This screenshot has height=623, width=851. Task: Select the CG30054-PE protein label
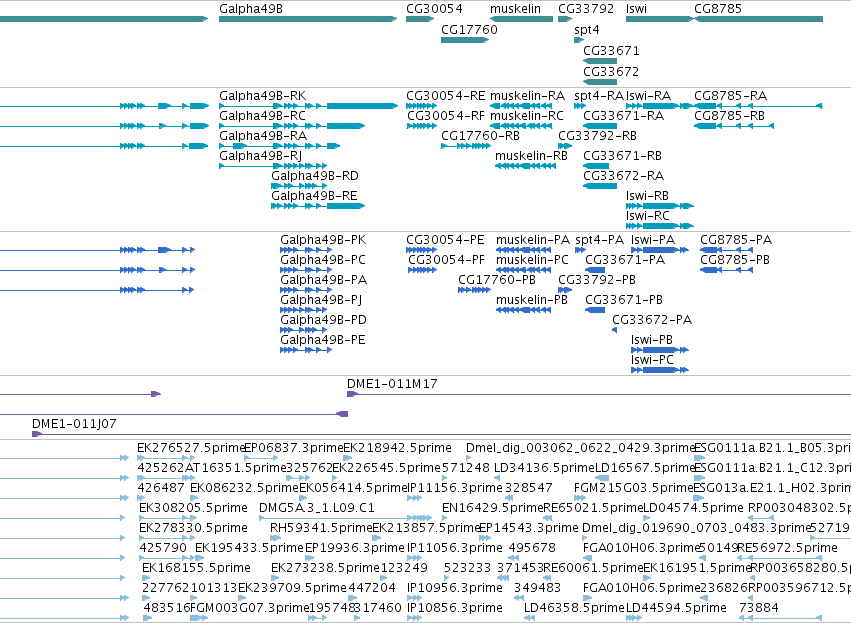pyautogui.click(x=445, y=240)
